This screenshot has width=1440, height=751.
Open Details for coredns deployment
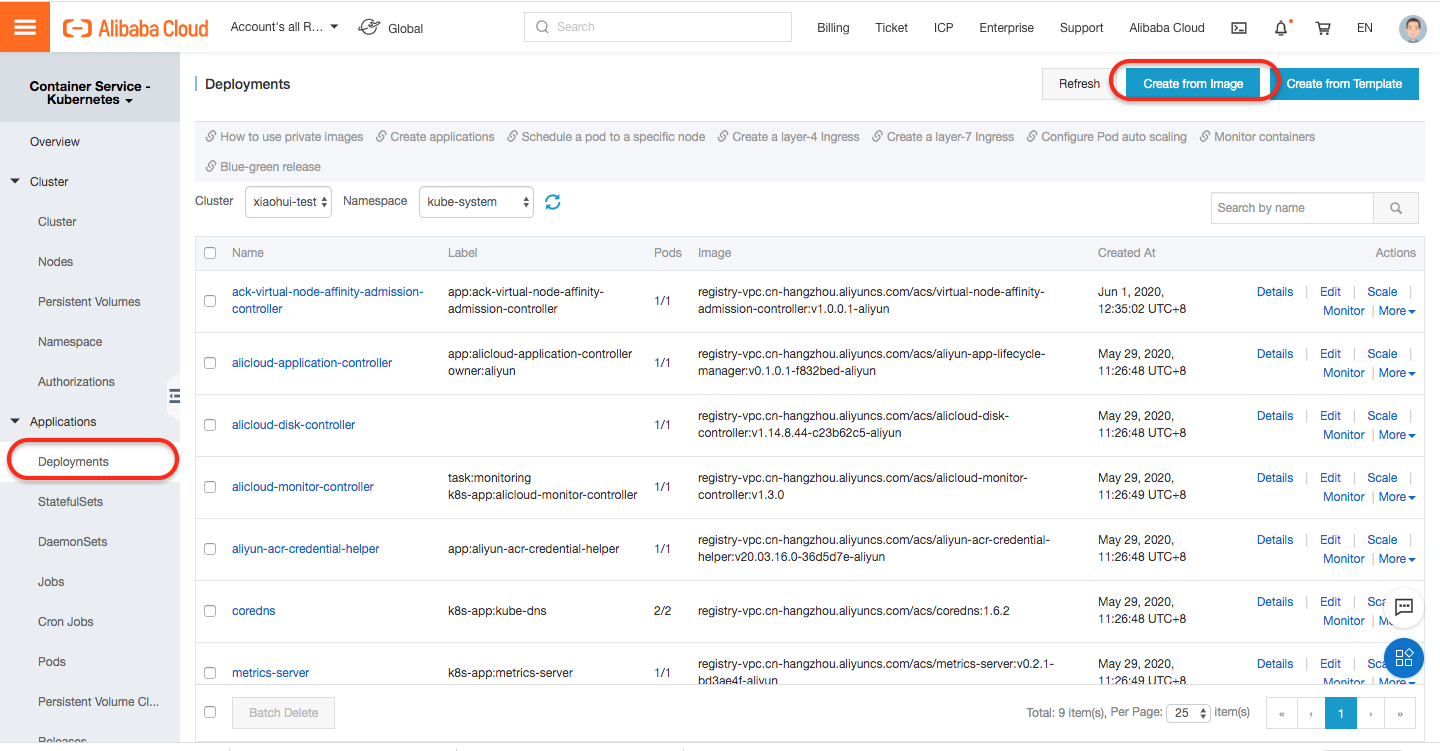1275,602
